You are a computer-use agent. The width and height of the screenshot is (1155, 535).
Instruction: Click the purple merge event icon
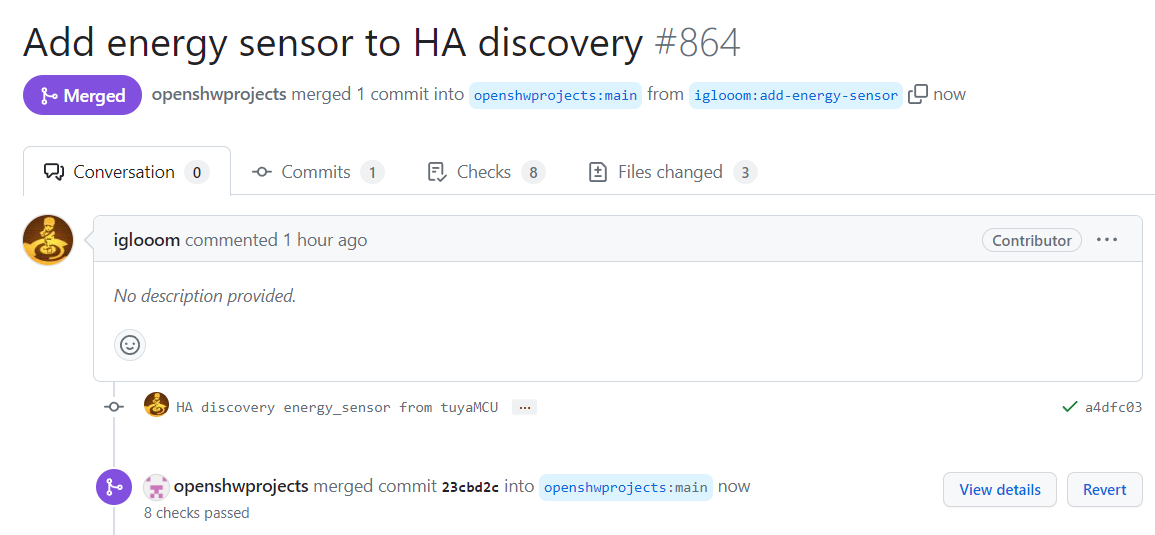coord(114,487)
